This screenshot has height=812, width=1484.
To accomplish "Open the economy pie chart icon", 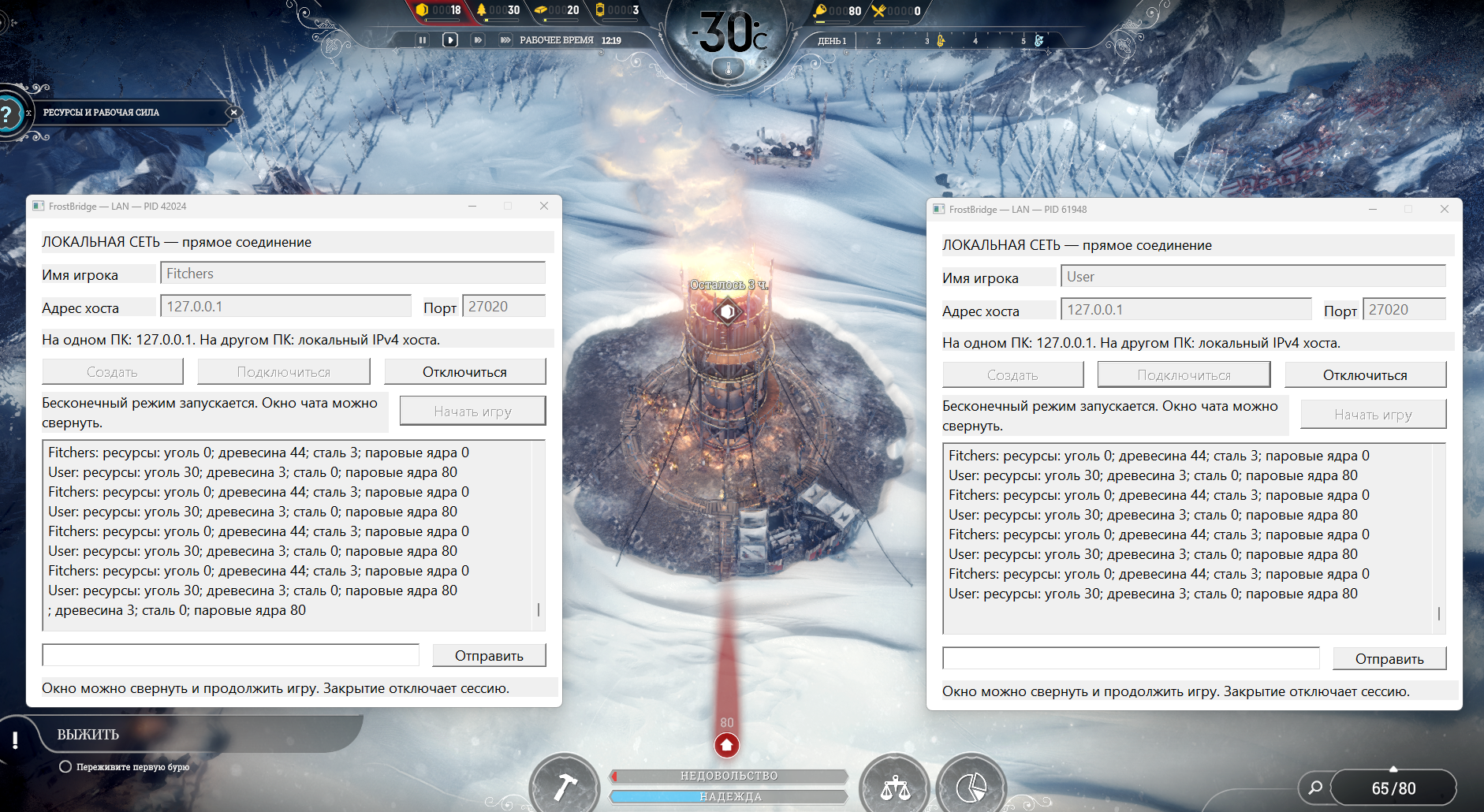I will [x=971, y=787].
